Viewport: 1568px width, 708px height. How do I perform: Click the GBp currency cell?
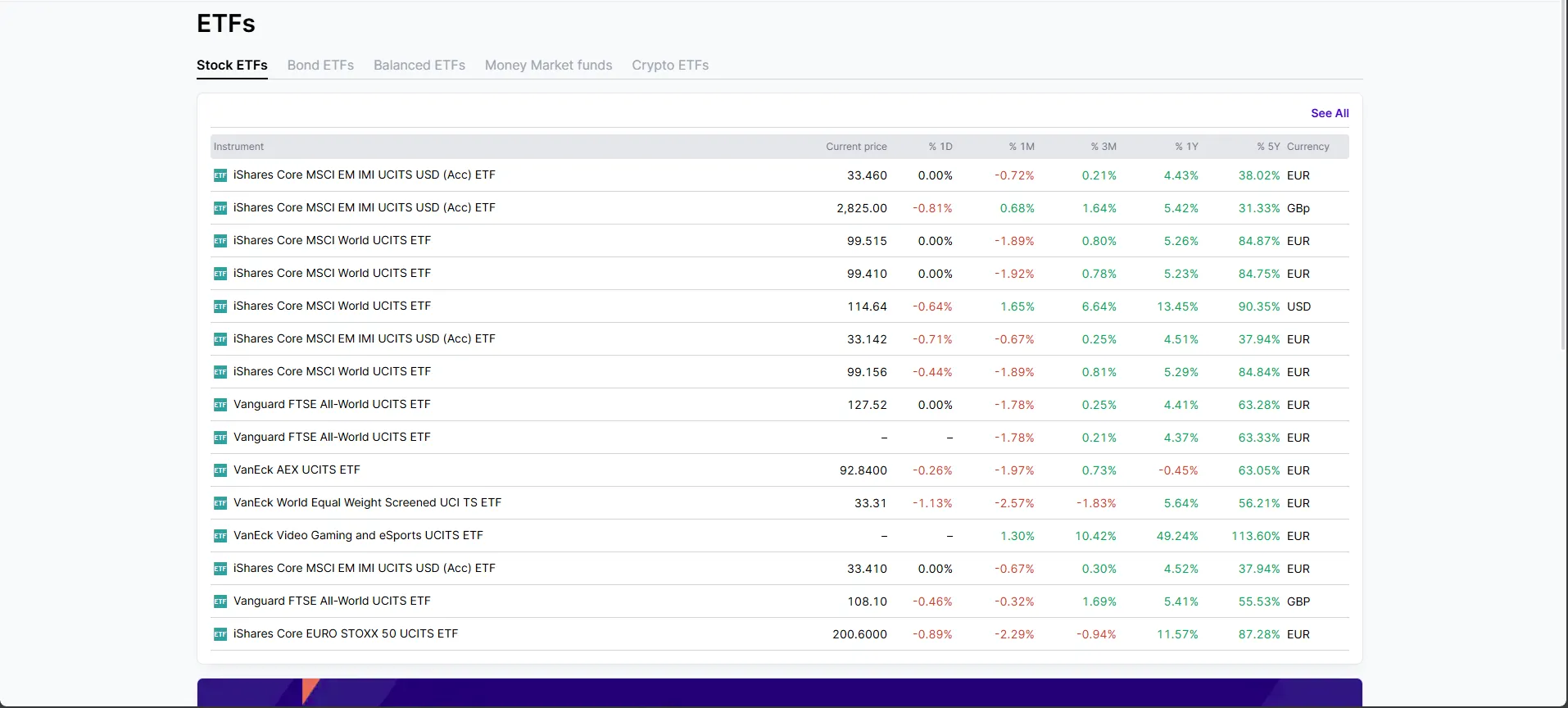[1298, 208]
